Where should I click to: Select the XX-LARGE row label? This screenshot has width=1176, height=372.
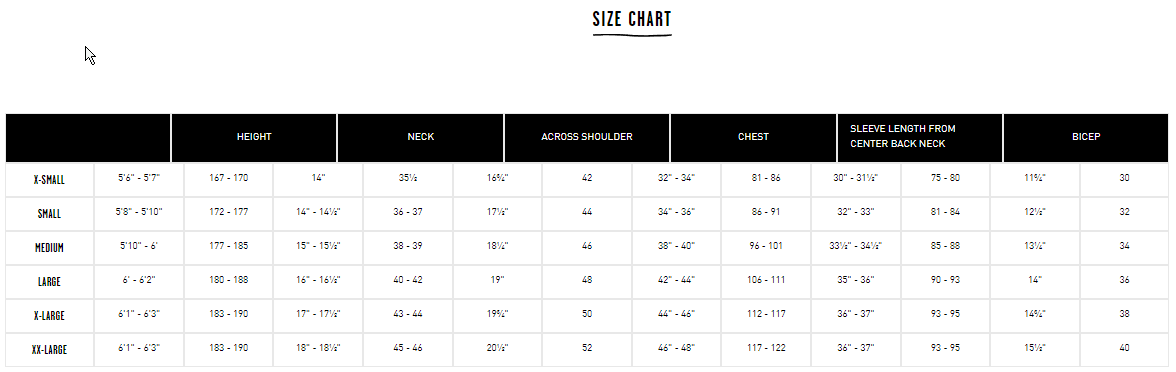(x=50, y=350)
